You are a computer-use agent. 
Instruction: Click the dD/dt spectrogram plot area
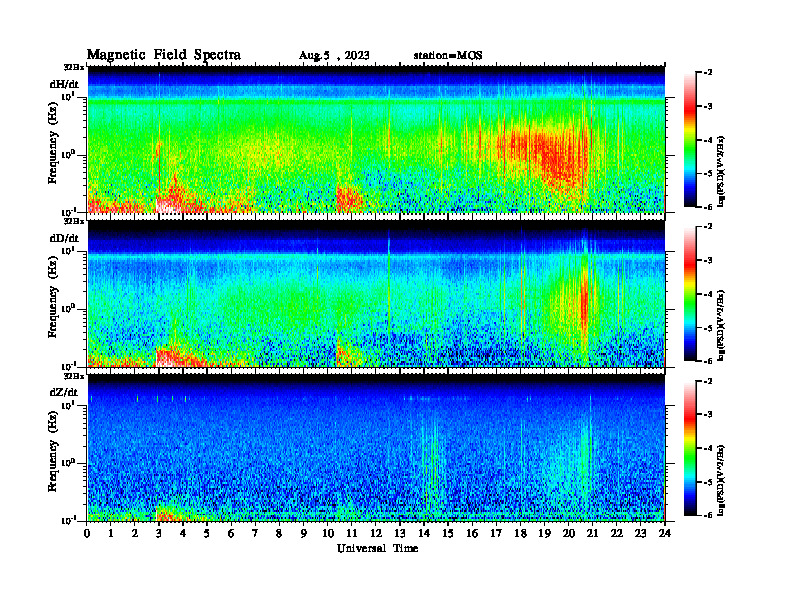[x=376, y=294]
